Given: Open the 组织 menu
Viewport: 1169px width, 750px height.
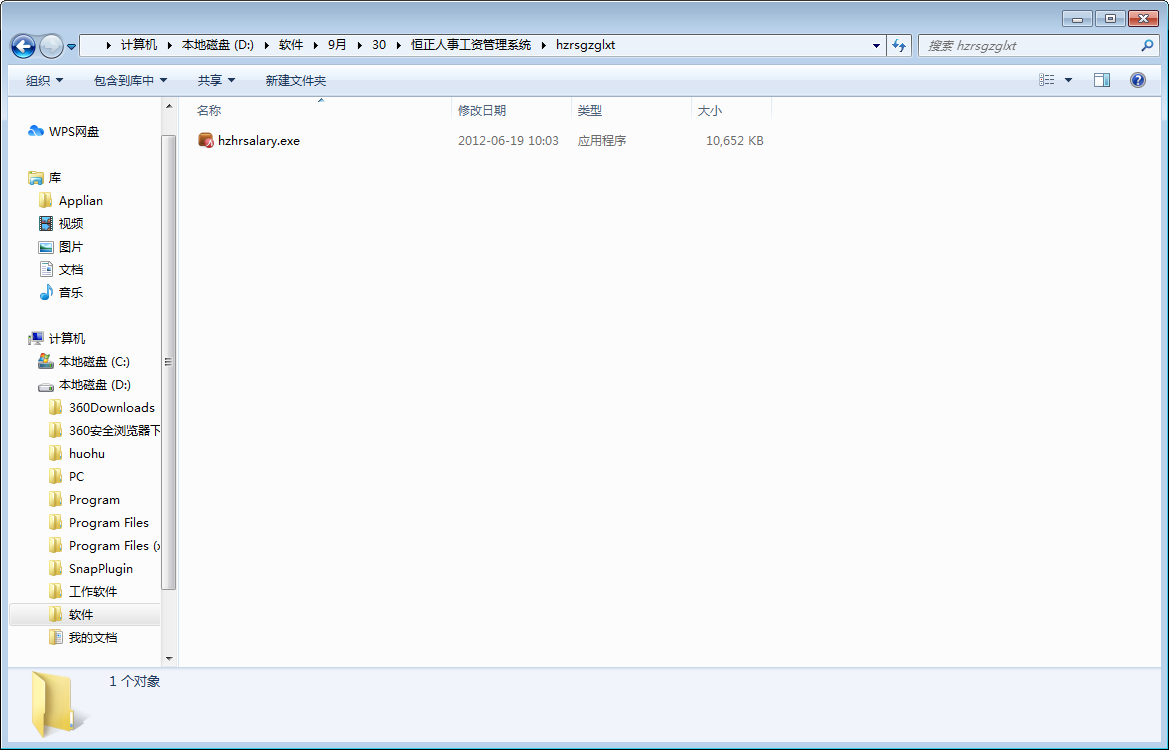Looking at the screenshot, I should pos(44,81).
